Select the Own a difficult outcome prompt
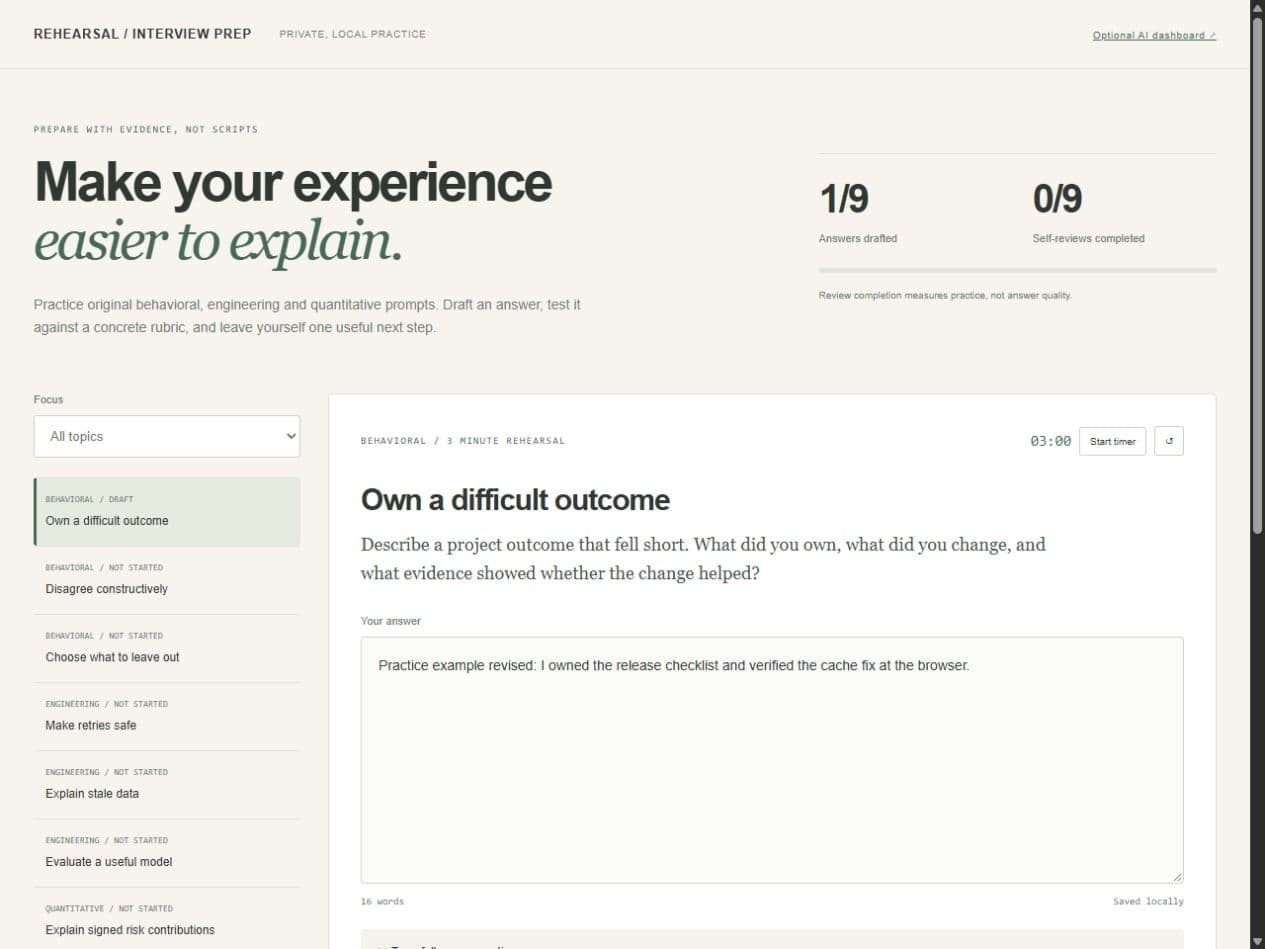1265x949 pixels. coord(167,511)
